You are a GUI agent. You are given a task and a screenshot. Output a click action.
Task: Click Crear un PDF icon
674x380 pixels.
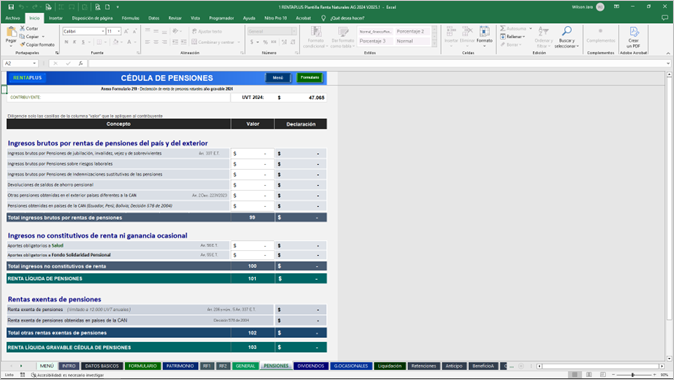(x=634, y=32)
